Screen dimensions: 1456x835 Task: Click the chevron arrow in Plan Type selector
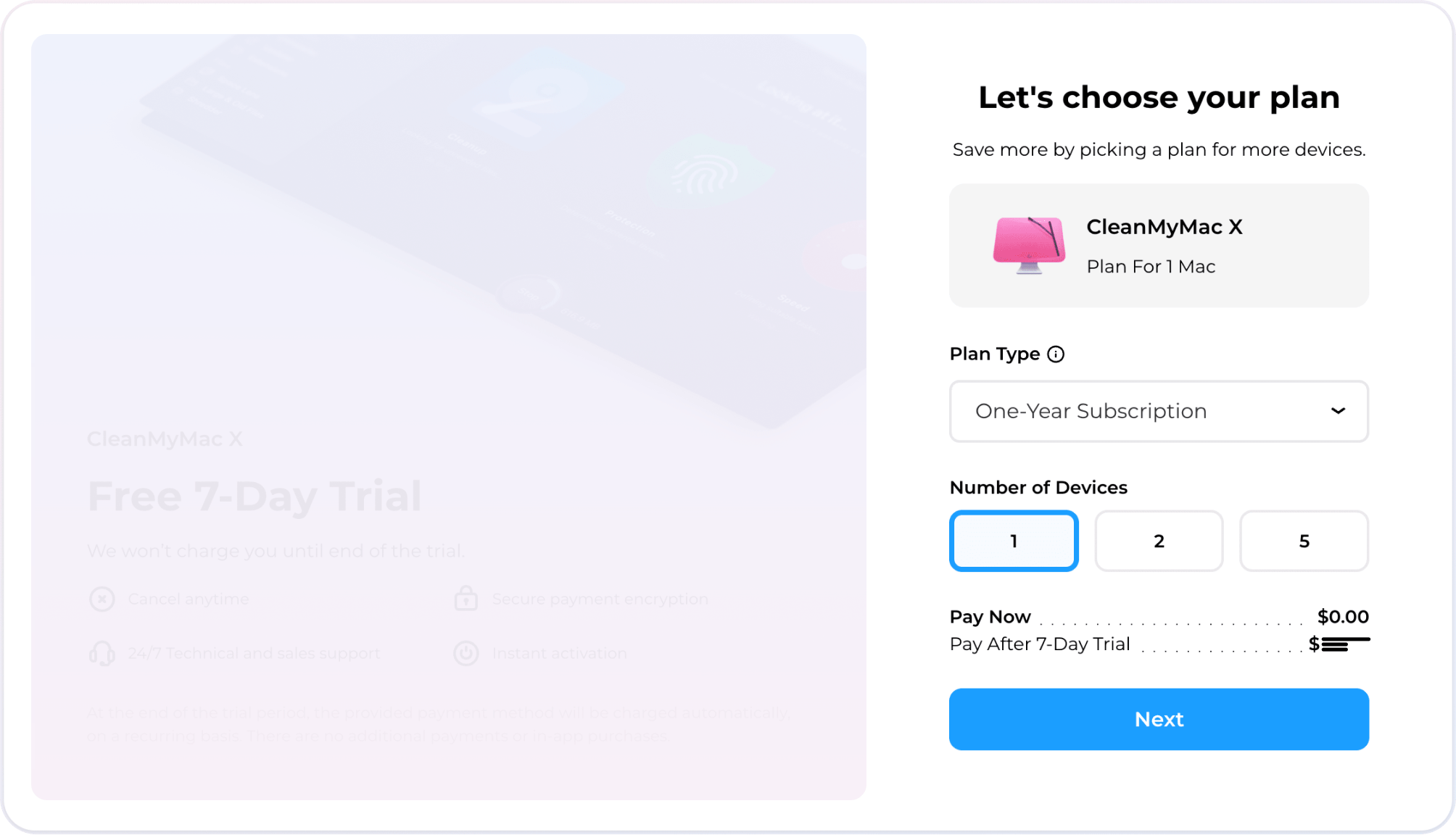[1338, 411]
